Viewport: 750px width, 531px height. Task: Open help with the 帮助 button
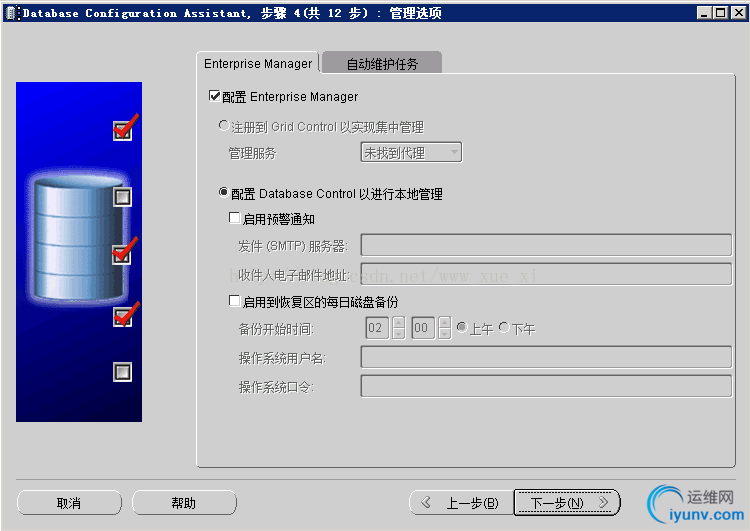click(x=184, y=503)
